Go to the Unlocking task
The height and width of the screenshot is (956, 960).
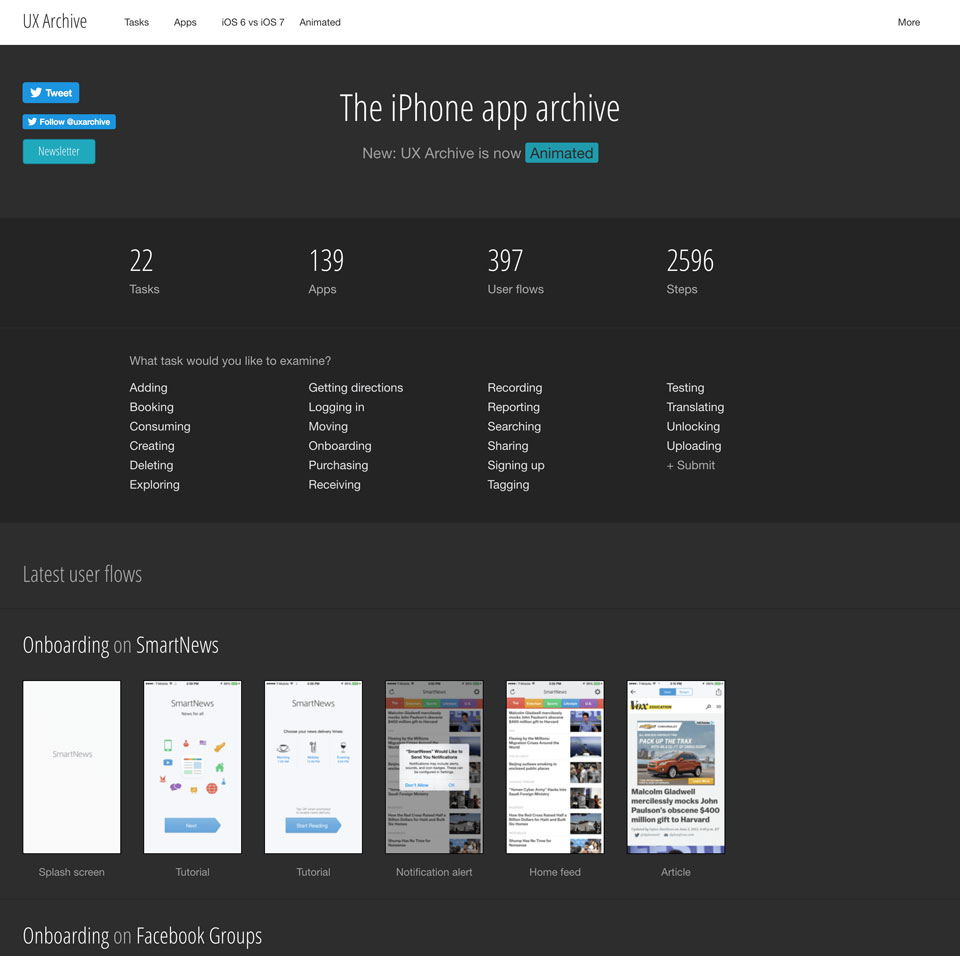[693, 426]
